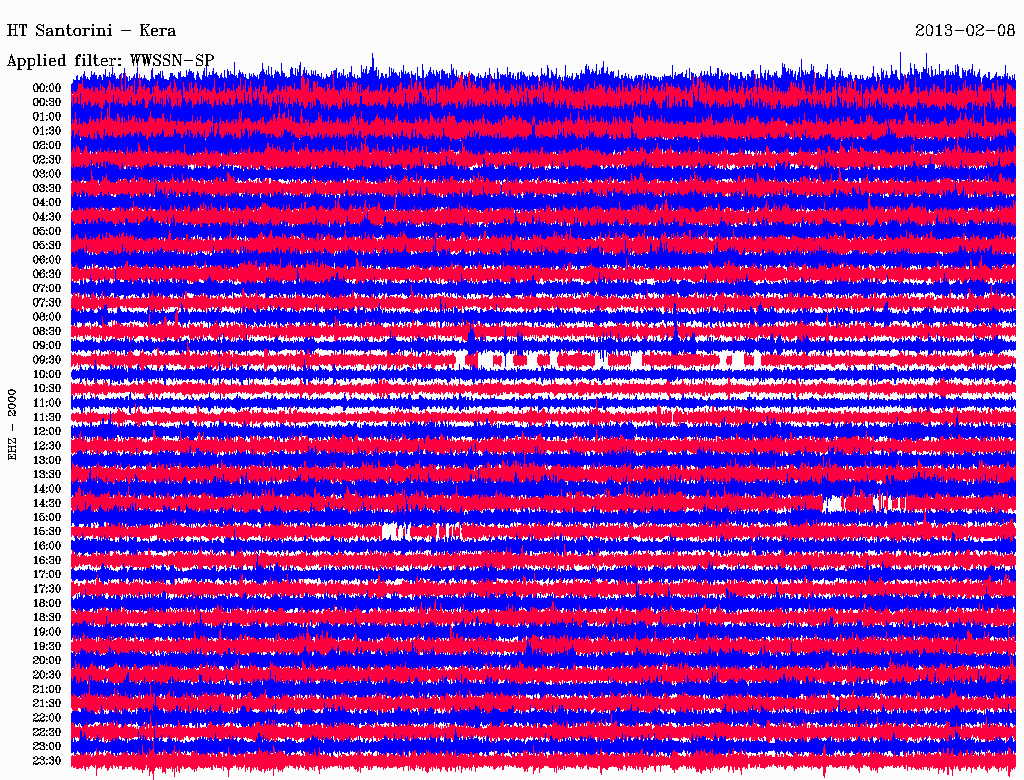Select the 11:30 time label

click(x=47, y=417)
